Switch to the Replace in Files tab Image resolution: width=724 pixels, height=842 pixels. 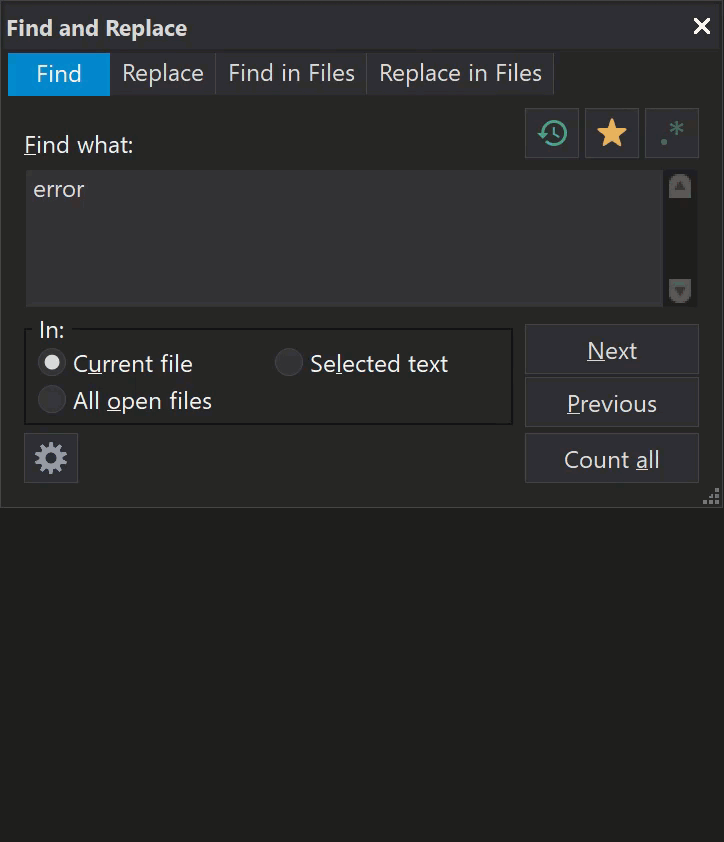click(x=459, y=73)
